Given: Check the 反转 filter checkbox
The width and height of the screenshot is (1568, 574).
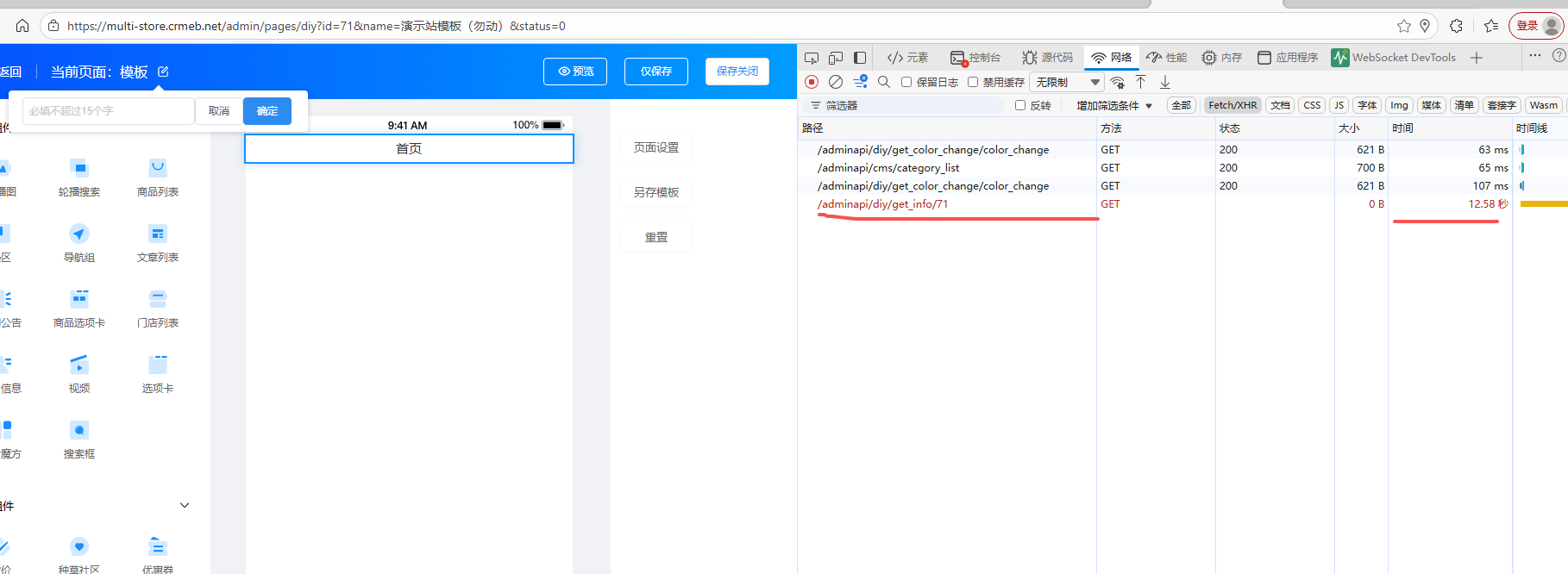Looking at the screenshot, I should (x=1020, y=105).
